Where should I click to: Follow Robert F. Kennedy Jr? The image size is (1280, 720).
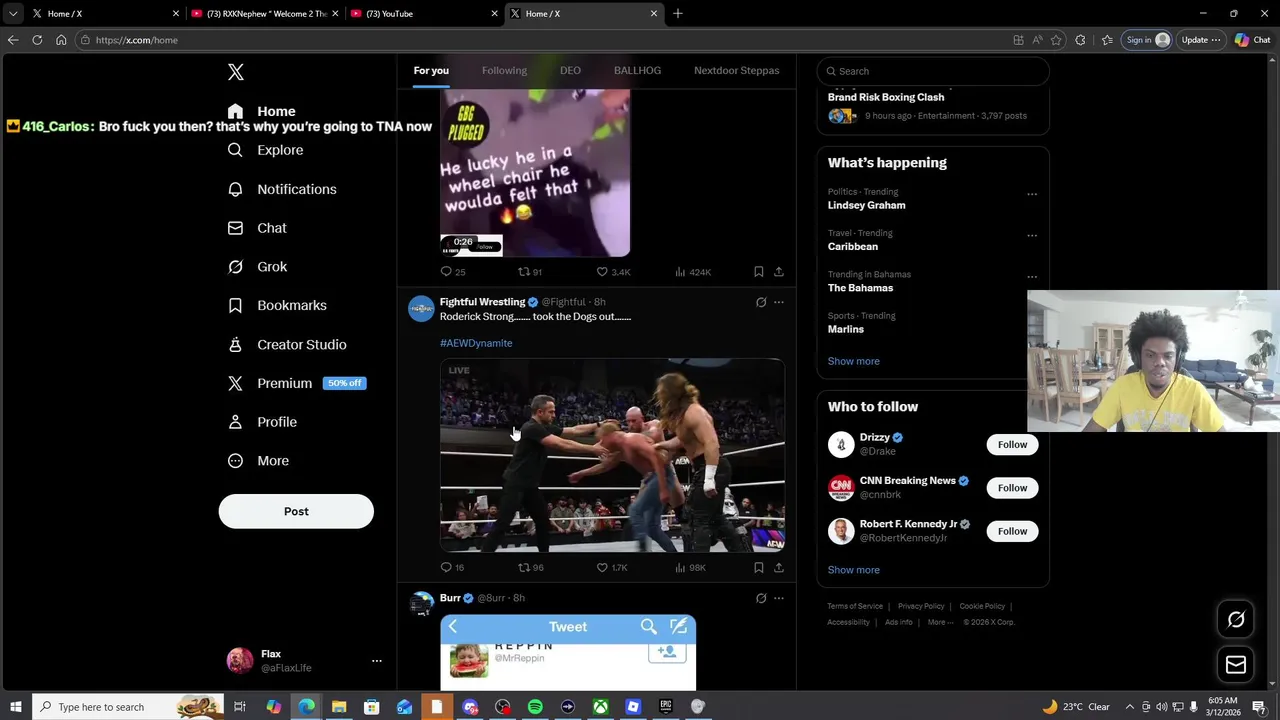point(1012,531)
